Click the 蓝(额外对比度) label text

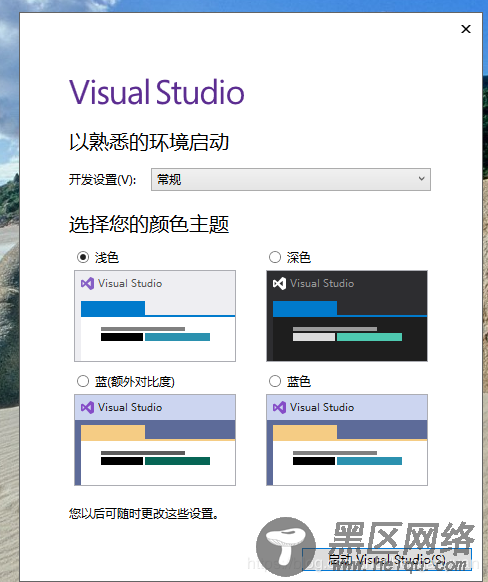point(135,382)
